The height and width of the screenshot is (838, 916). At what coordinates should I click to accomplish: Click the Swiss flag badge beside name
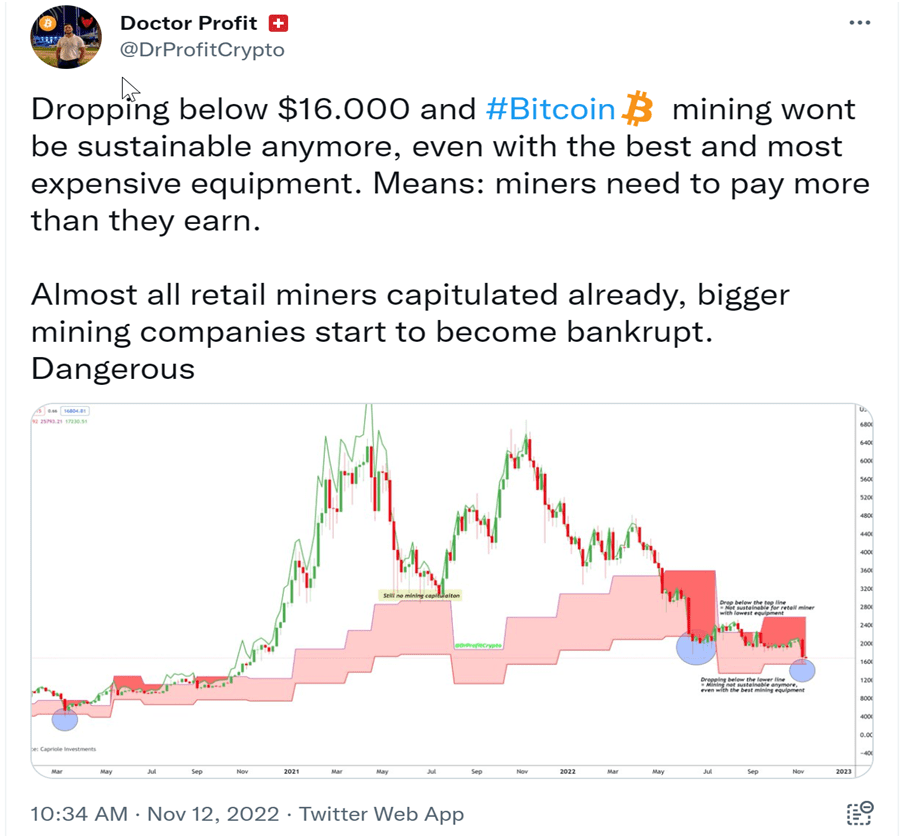click(279, 23)
